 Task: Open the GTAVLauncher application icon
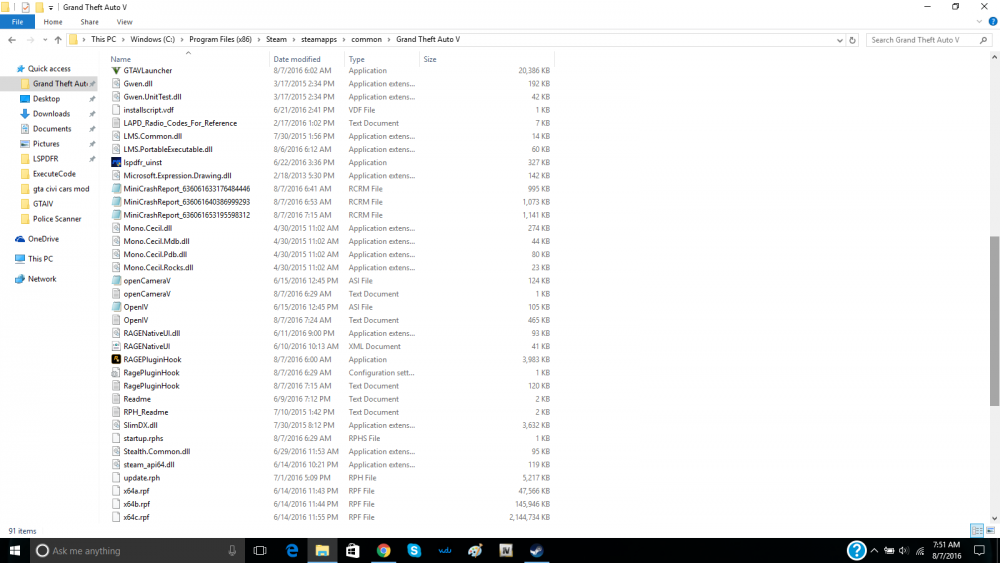(116, 70)
